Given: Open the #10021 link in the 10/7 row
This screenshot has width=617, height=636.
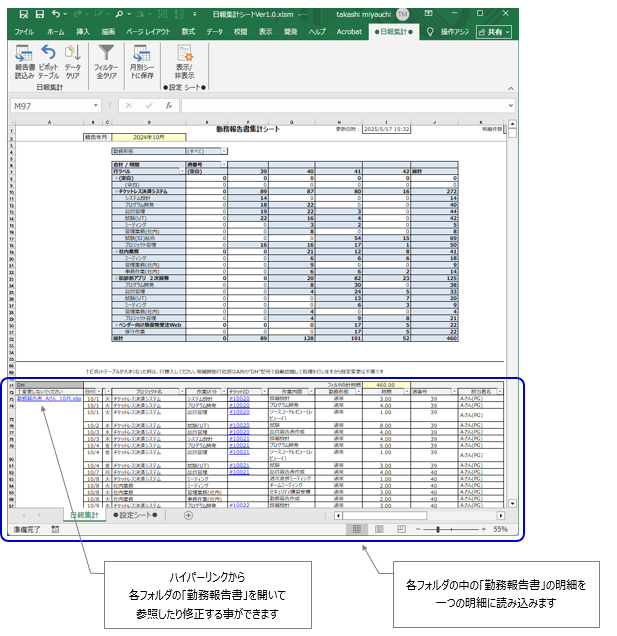Looking at the screenshot, I should pos(239,472).
